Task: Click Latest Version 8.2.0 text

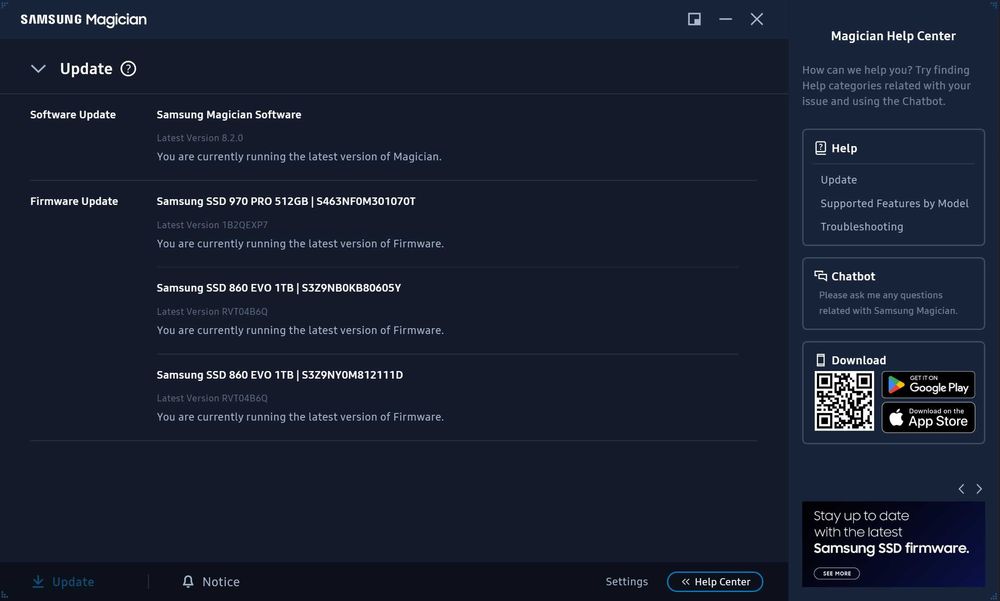Action: tap(200, 138)
